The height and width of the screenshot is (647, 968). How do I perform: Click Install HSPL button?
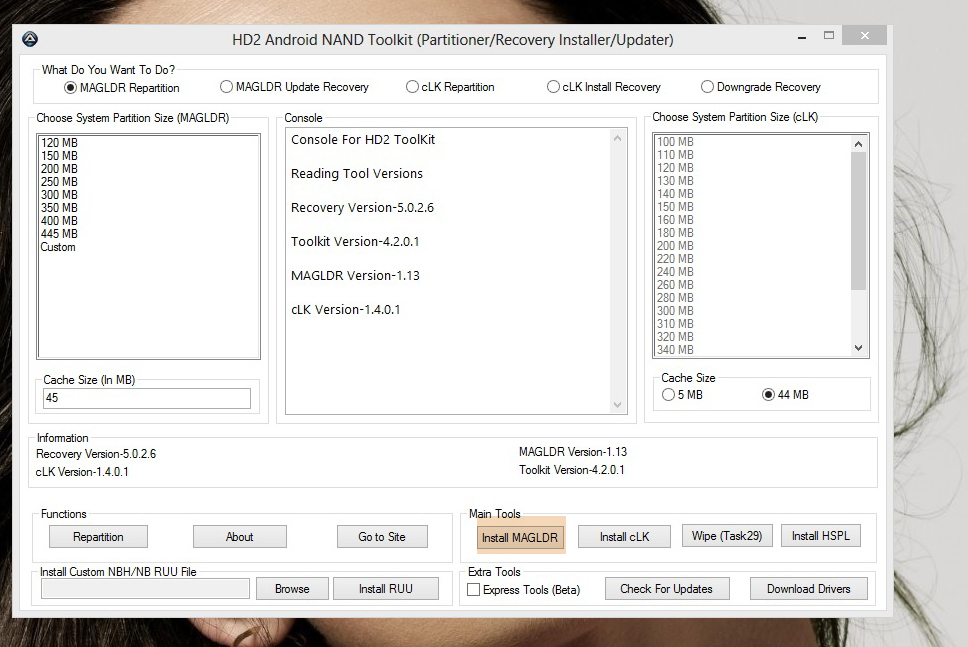(x=820, y=536)
